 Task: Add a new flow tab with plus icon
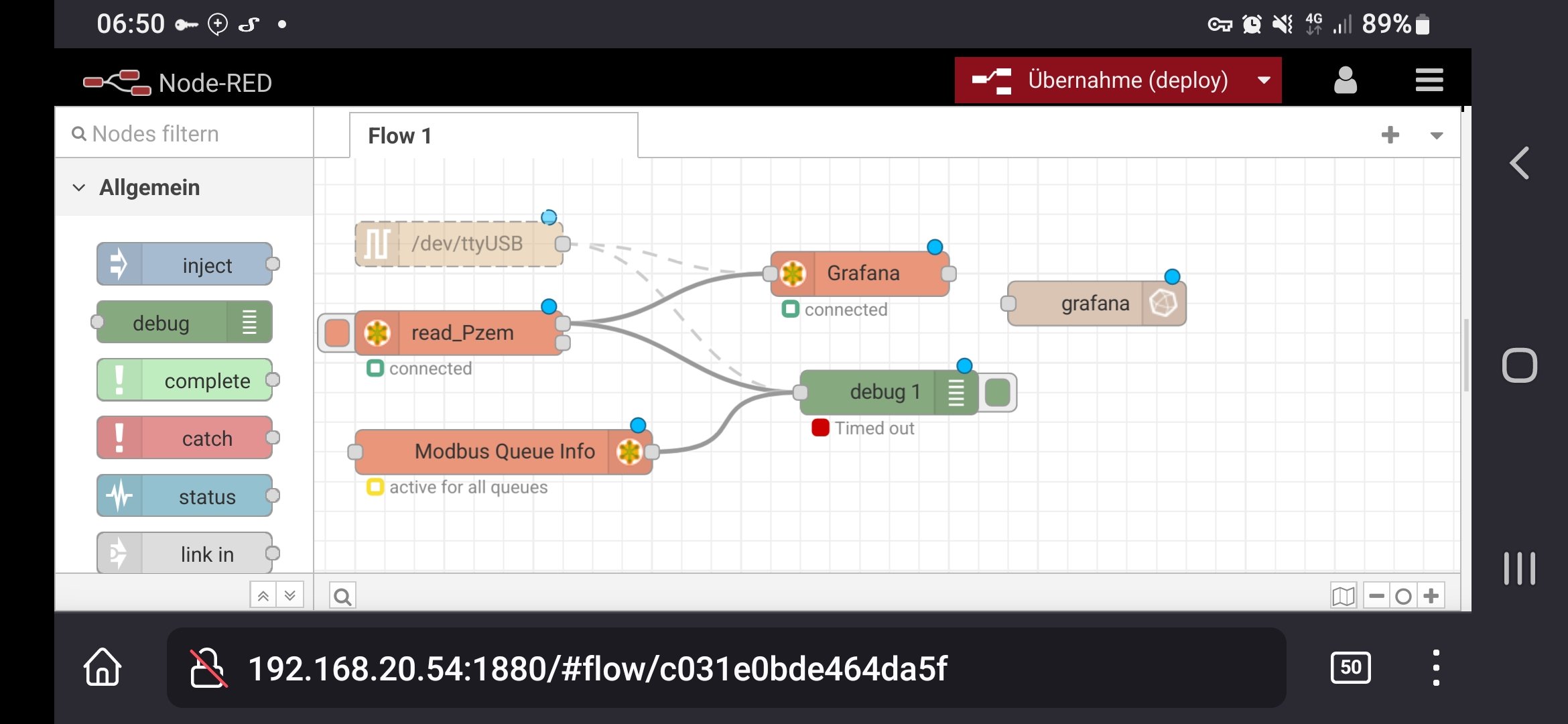click(1390, 135)
